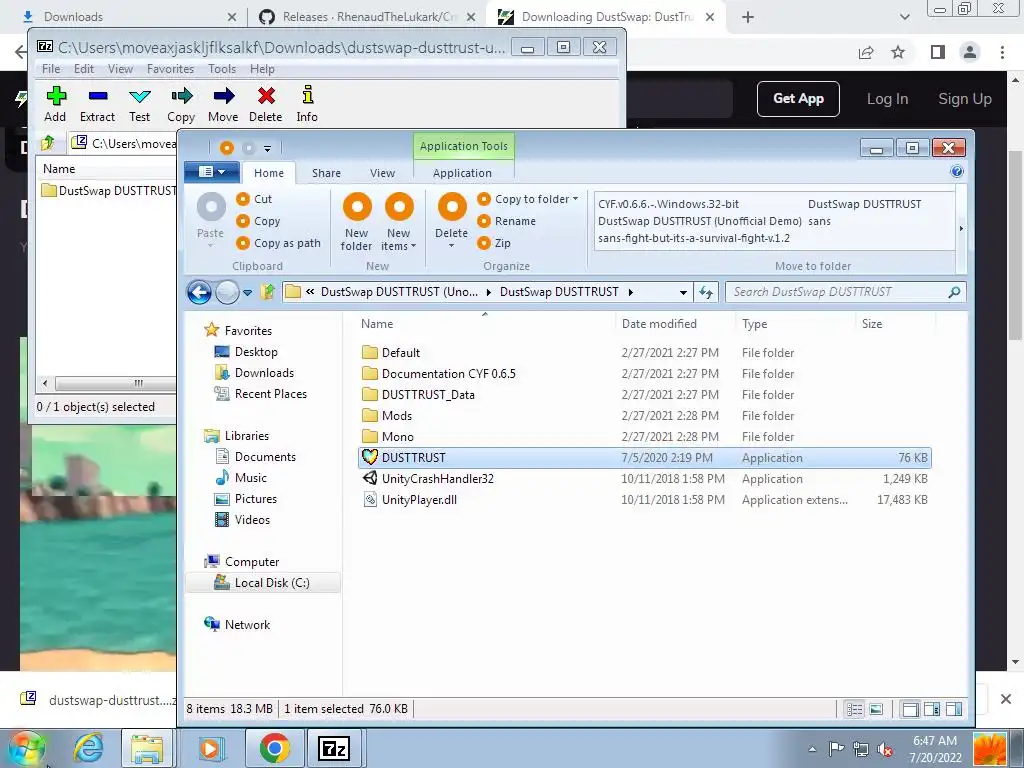Click the Zip command in Organize group
The image size is (1024, 768).
tap(494, 243)
